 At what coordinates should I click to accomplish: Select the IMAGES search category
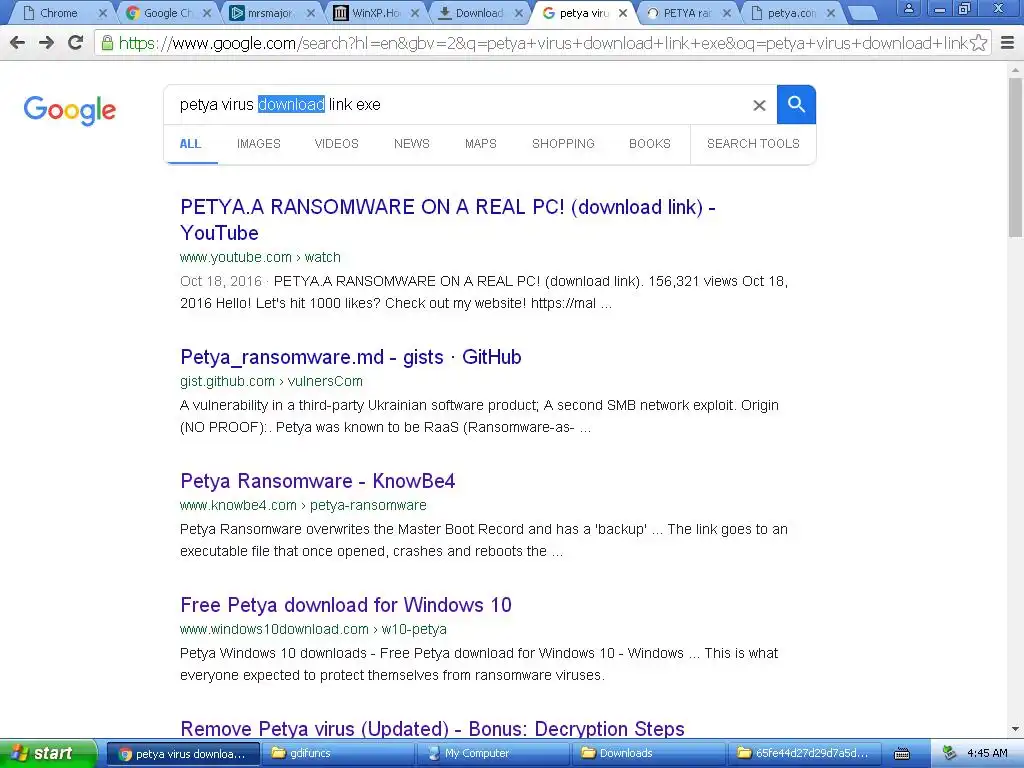[259, 144]
